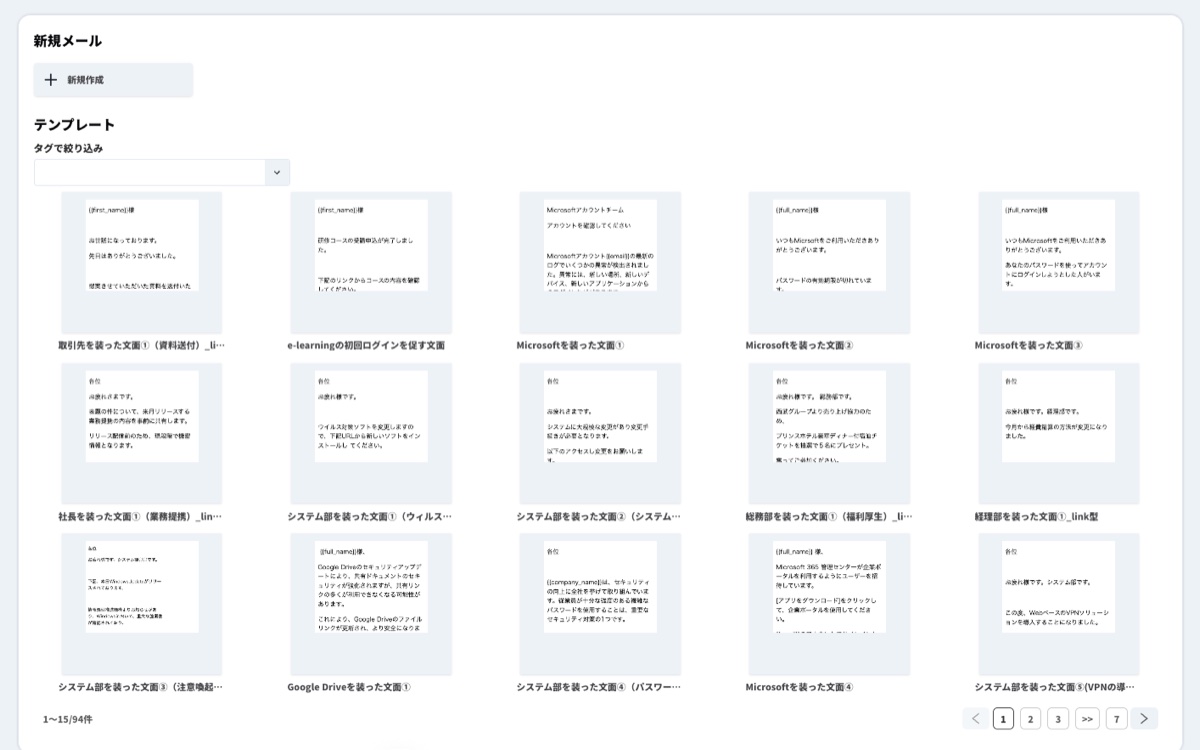Open template thumbnail Microsoftを装った文面②
The height and width of the screenshot is (750, 1200).
click(x=829, y=263)
